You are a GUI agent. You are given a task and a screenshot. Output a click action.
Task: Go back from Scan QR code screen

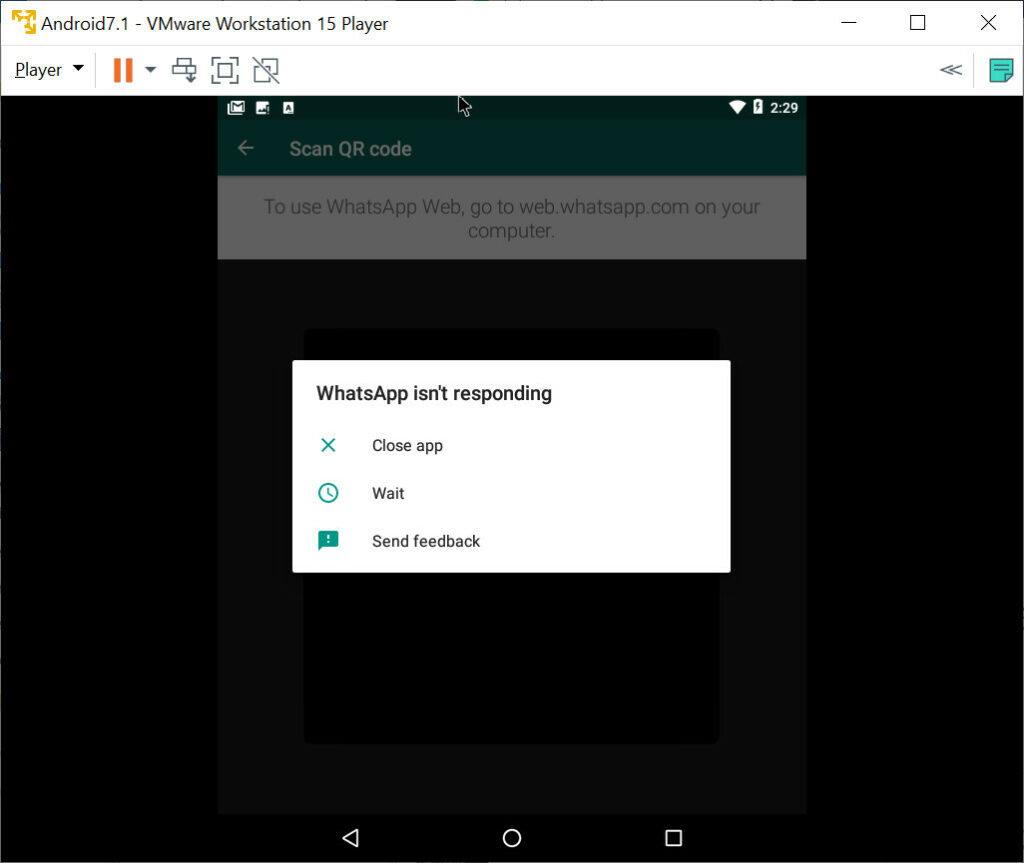coord(246,148)
